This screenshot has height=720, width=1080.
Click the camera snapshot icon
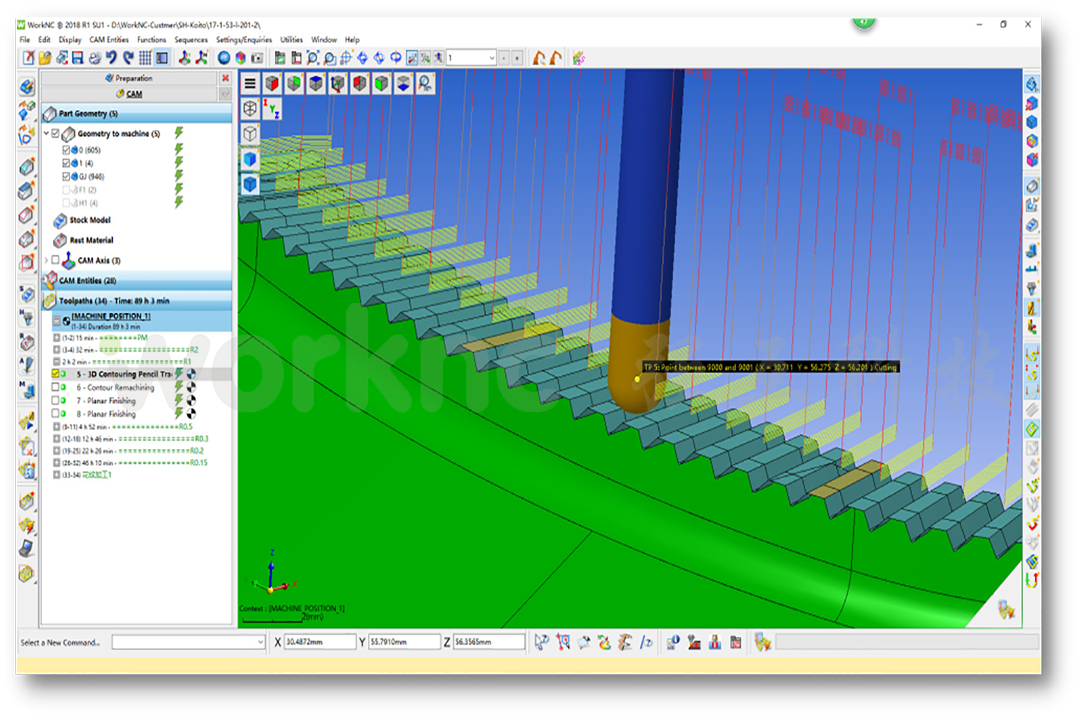click(257, 58)
